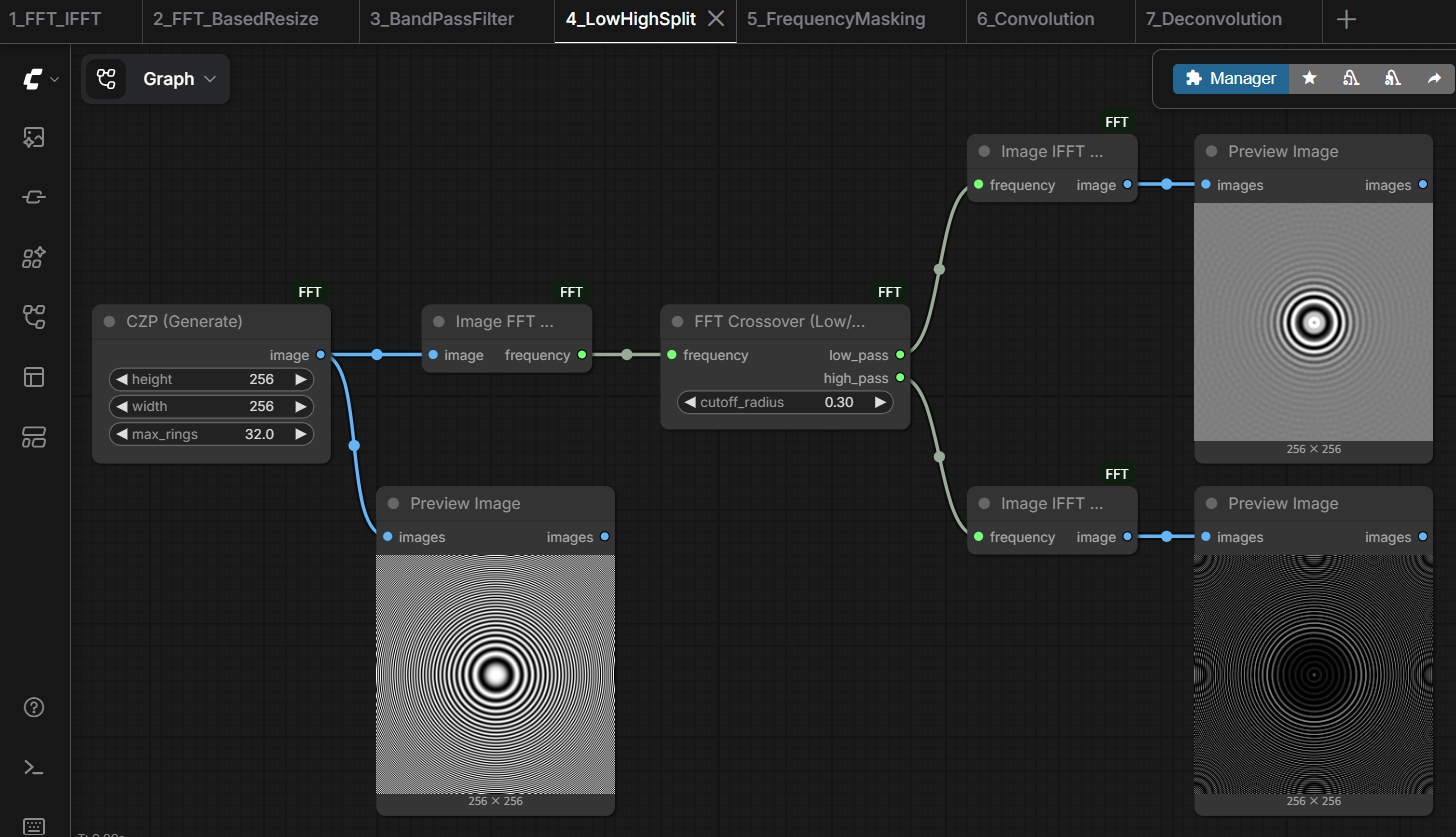Viewport: 1456px width, 837px height.
Task: Click the star favorites icon next to Manager
Action: coord(1309,78)
